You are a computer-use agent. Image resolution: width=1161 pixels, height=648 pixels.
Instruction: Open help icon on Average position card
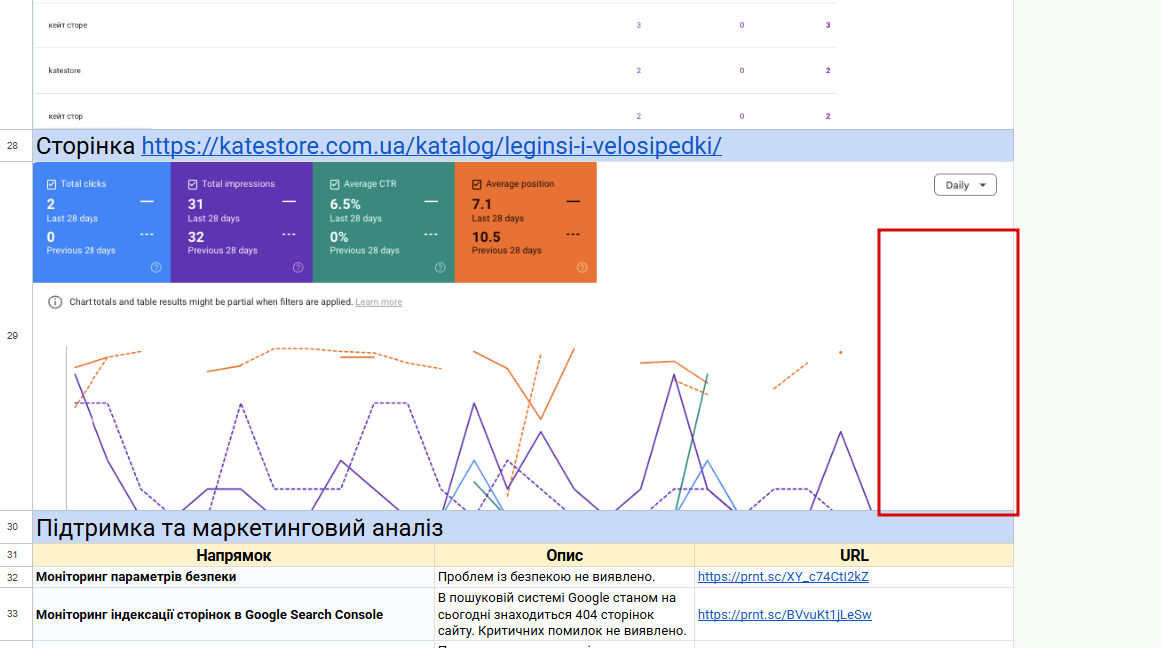(582, 267)
